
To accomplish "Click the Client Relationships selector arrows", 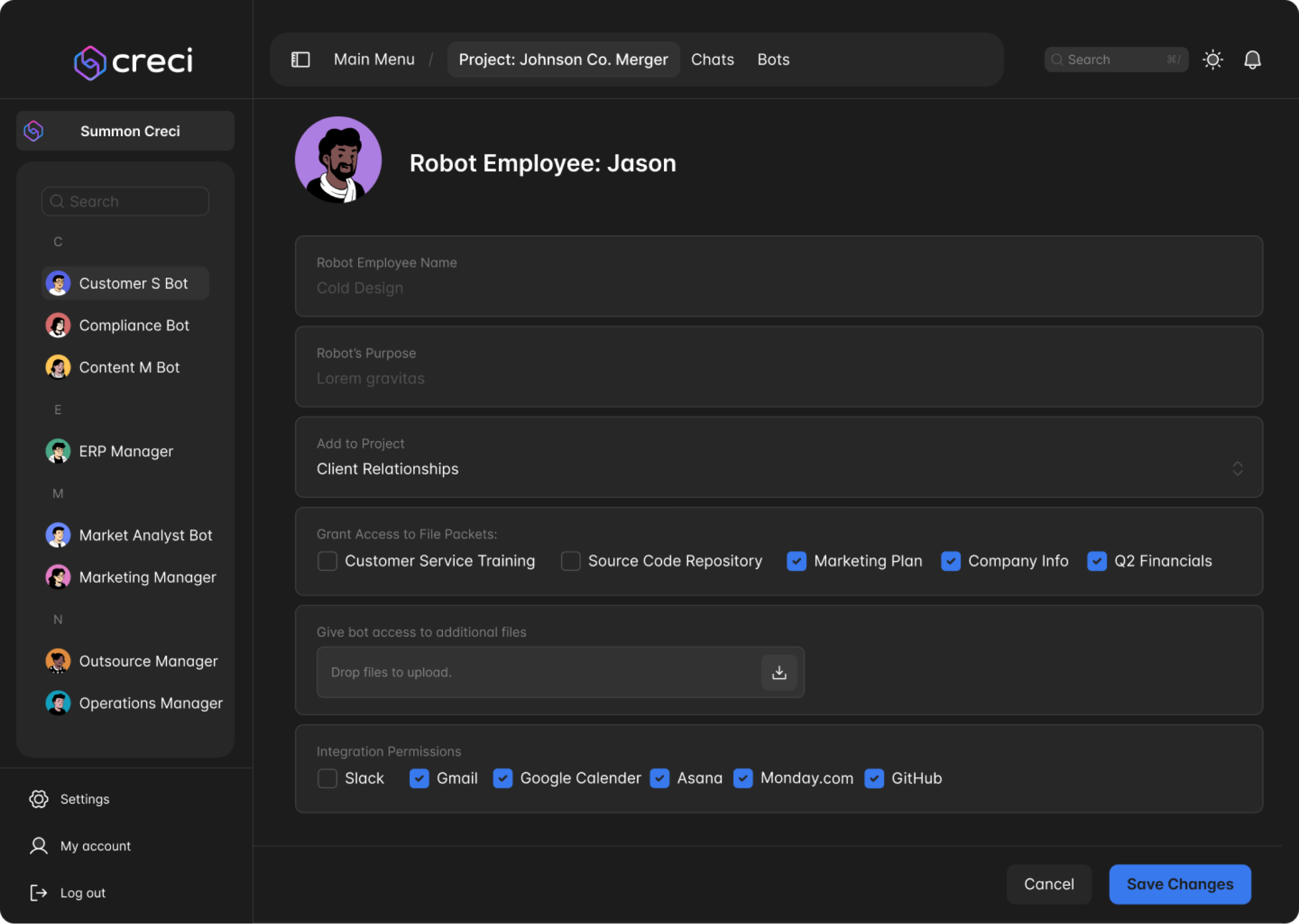I will pyautogui.click(x=1237, y=469).
